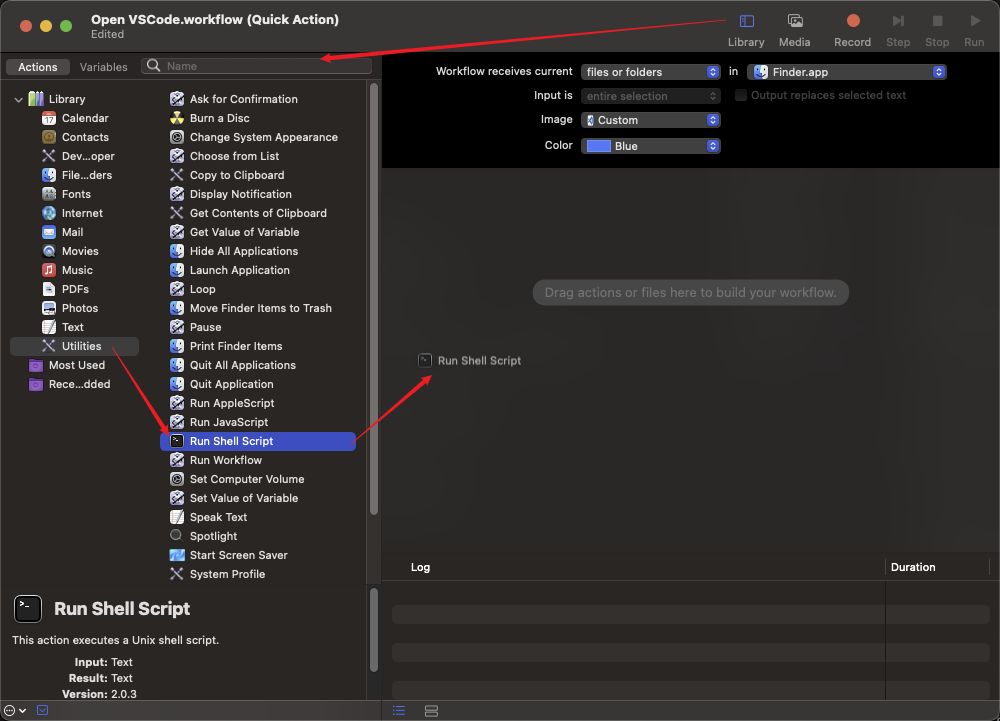Screen dimensions: 1000x721
Task: Open the files or folders dropdown
Action: [650, 72]
